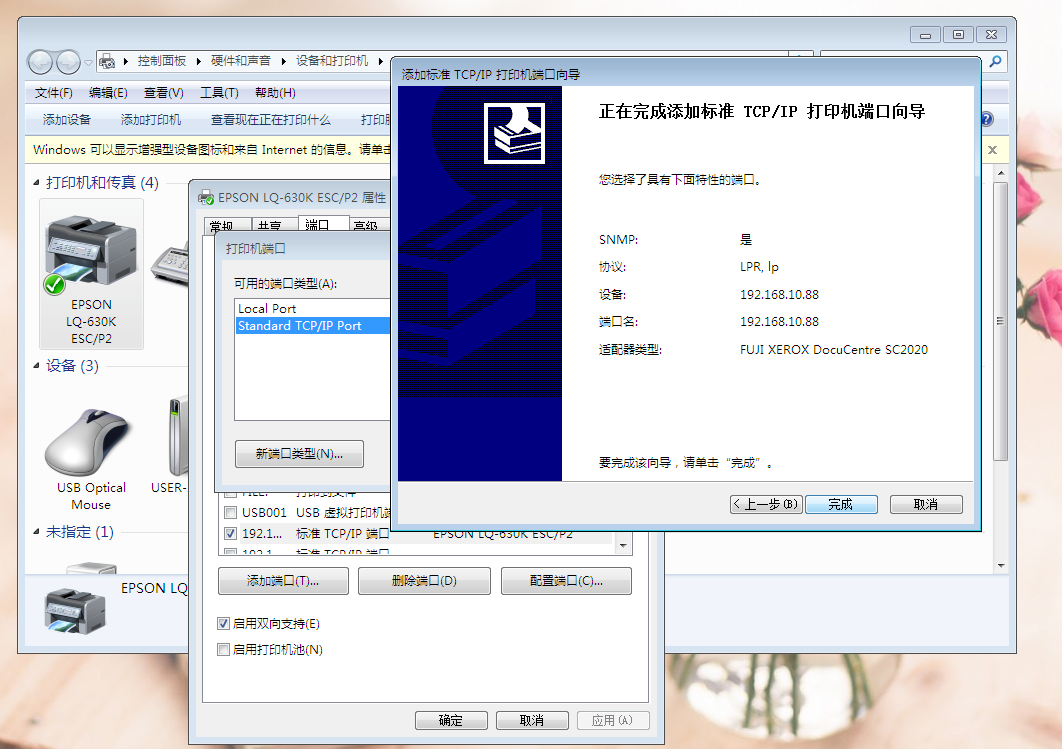Screen dimensions: 1062x749
Task: Expand breadcrumb arrow after 设备和打印机
Action: click(381, 62)
